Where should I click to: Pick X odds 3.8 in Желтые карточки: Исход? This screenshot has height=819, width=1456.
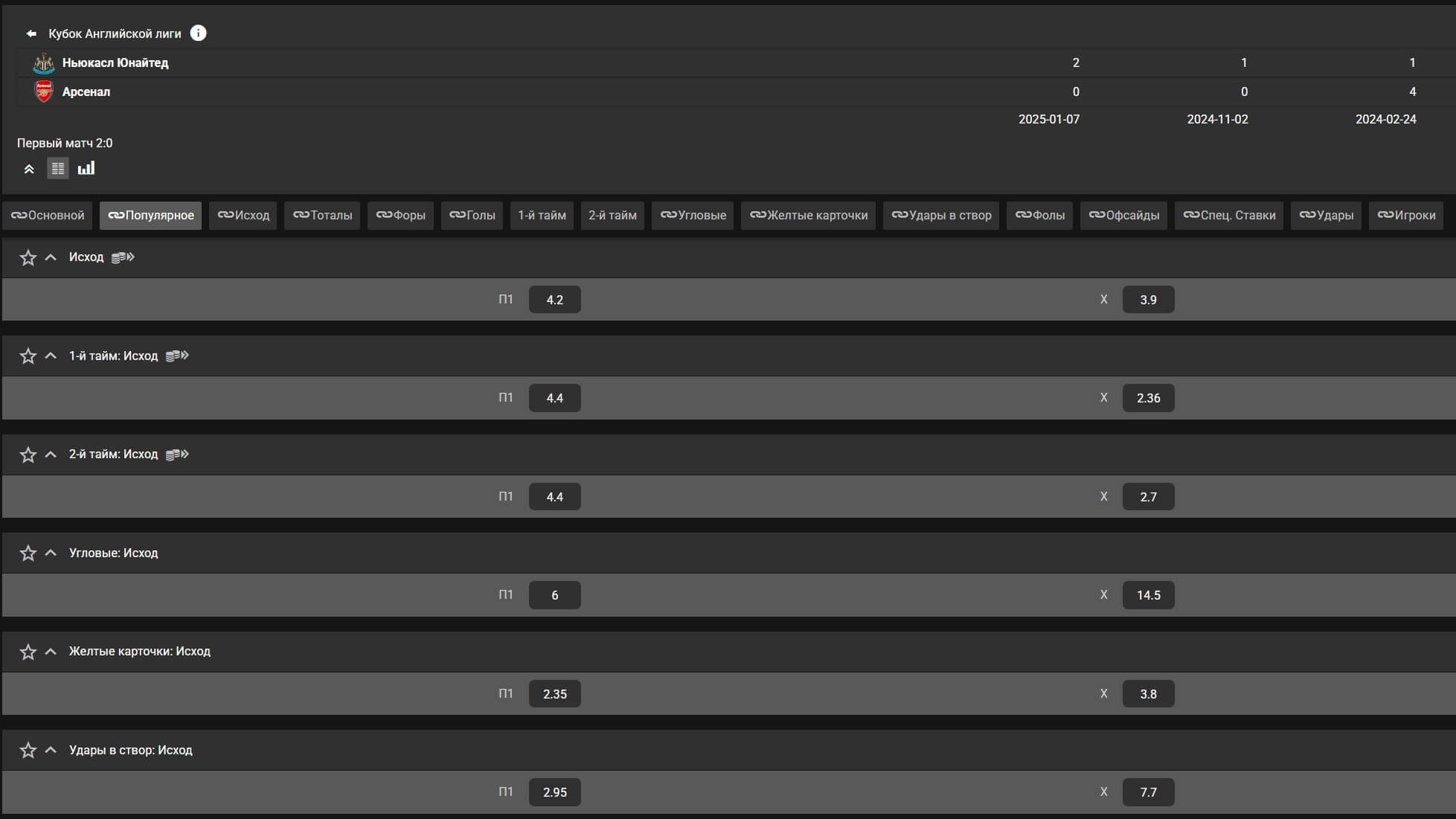coord(1149,694)
